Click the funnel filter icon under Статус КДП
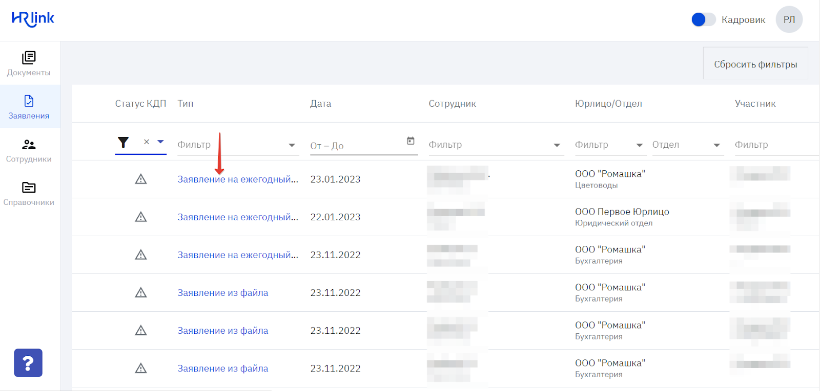 pos(123,142)
